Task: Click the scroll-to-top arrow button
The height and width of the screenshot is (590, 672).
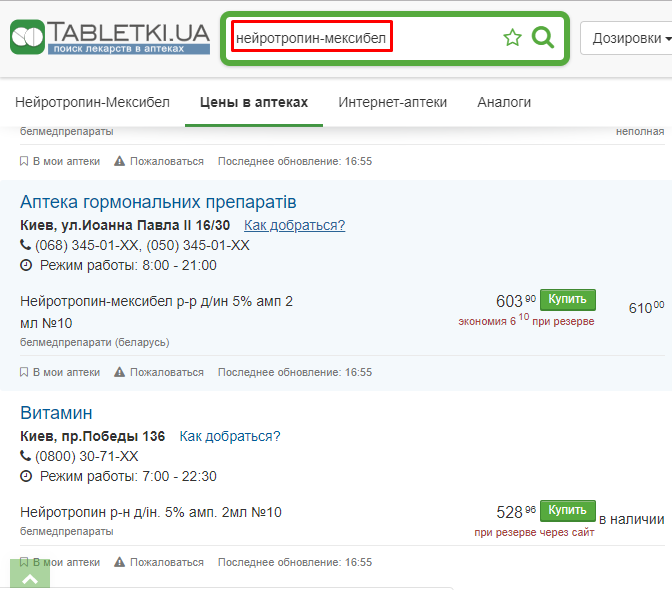Action: [x=30, y=574]
